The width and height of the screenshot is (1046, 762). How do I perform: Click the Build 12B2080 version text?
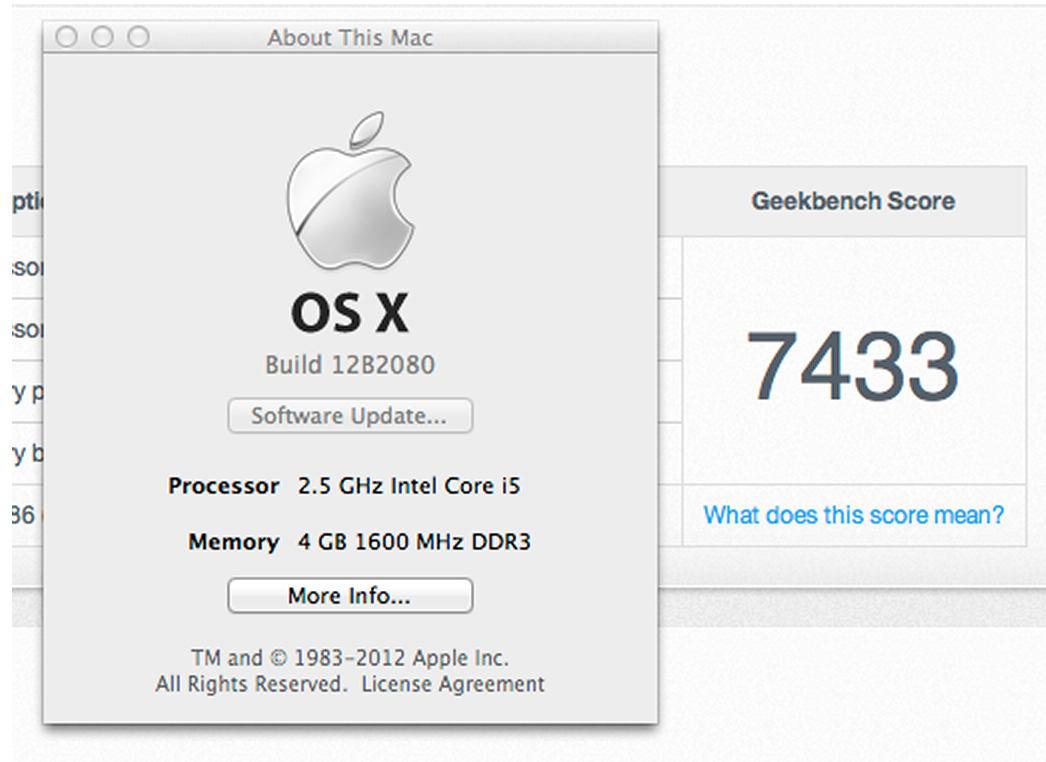point(349,365)
